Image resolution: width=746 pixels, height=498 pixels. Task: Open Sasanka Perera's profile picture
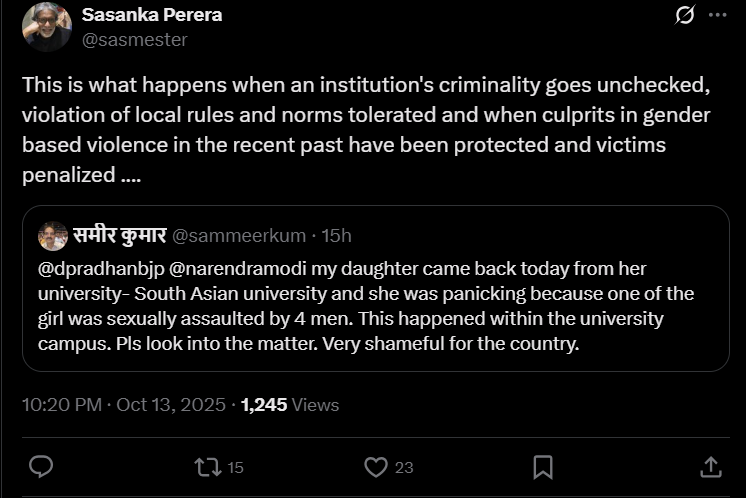[x=46, y=27]
